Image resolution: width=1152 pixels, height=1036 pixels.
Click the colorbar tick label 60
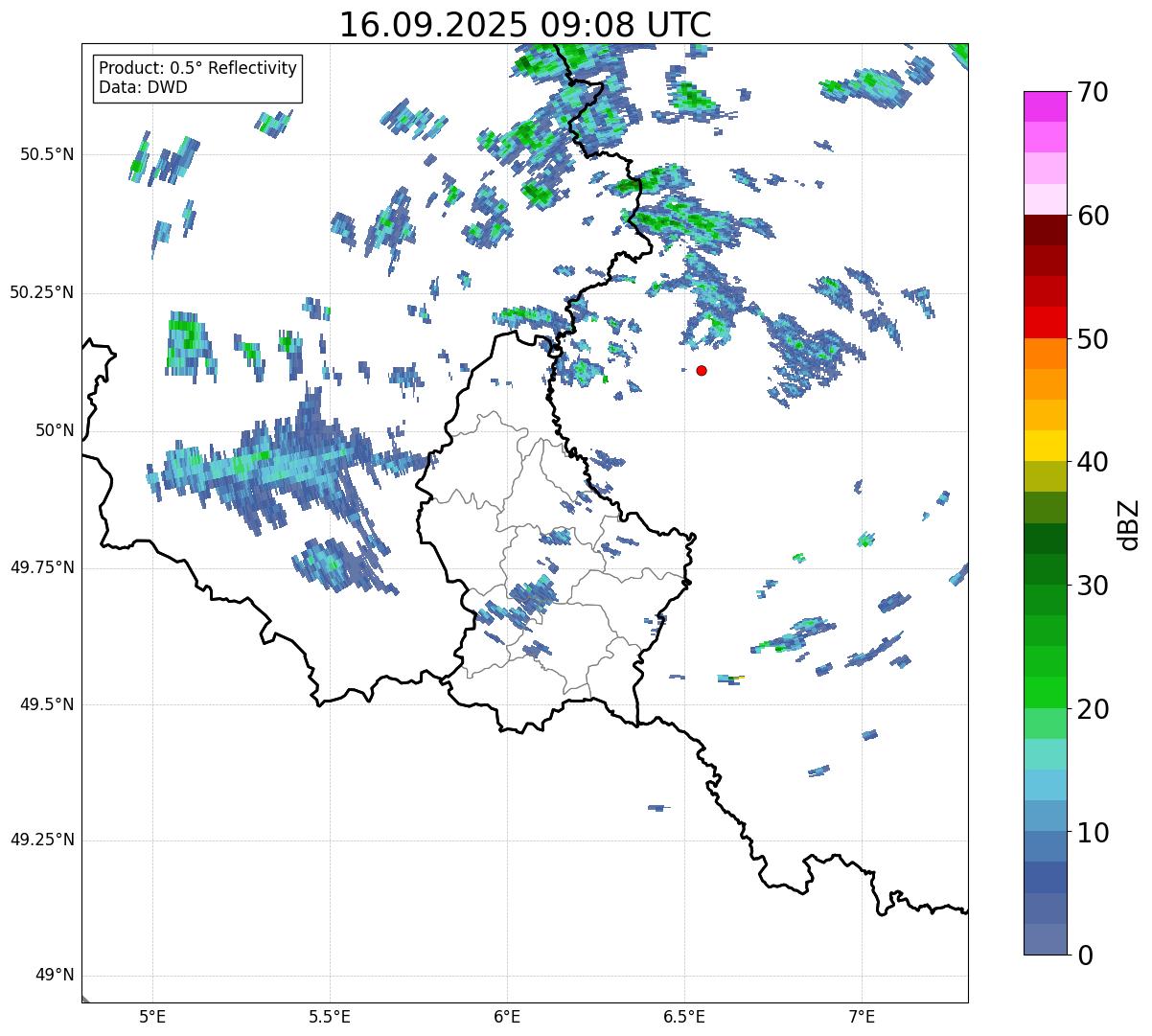[1092, 216]
